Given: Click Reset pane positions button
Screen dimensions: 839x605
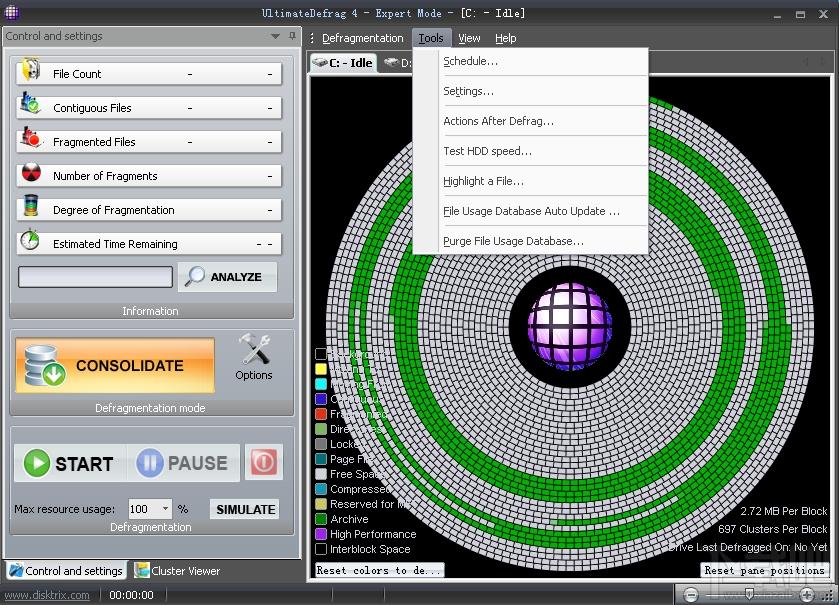Looking at the screenshot, I should pos(764,570).
